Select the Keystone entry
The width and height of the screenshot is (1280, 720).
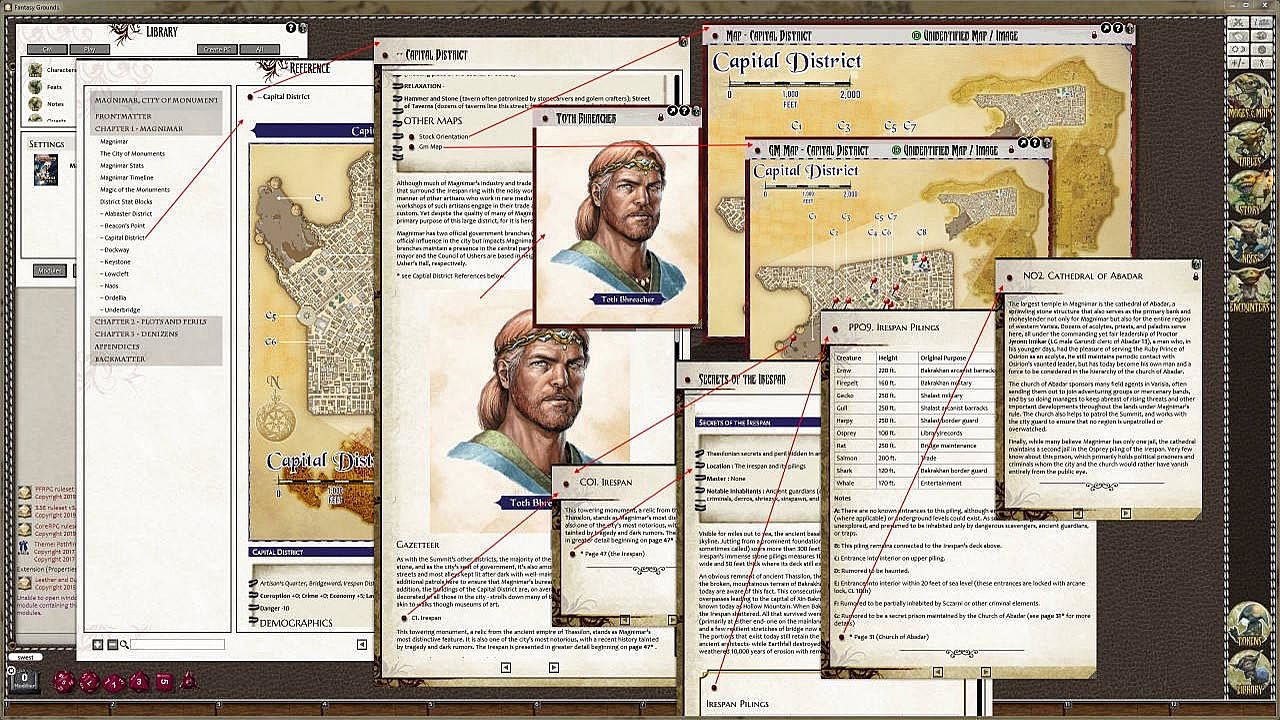pos(116,262)
